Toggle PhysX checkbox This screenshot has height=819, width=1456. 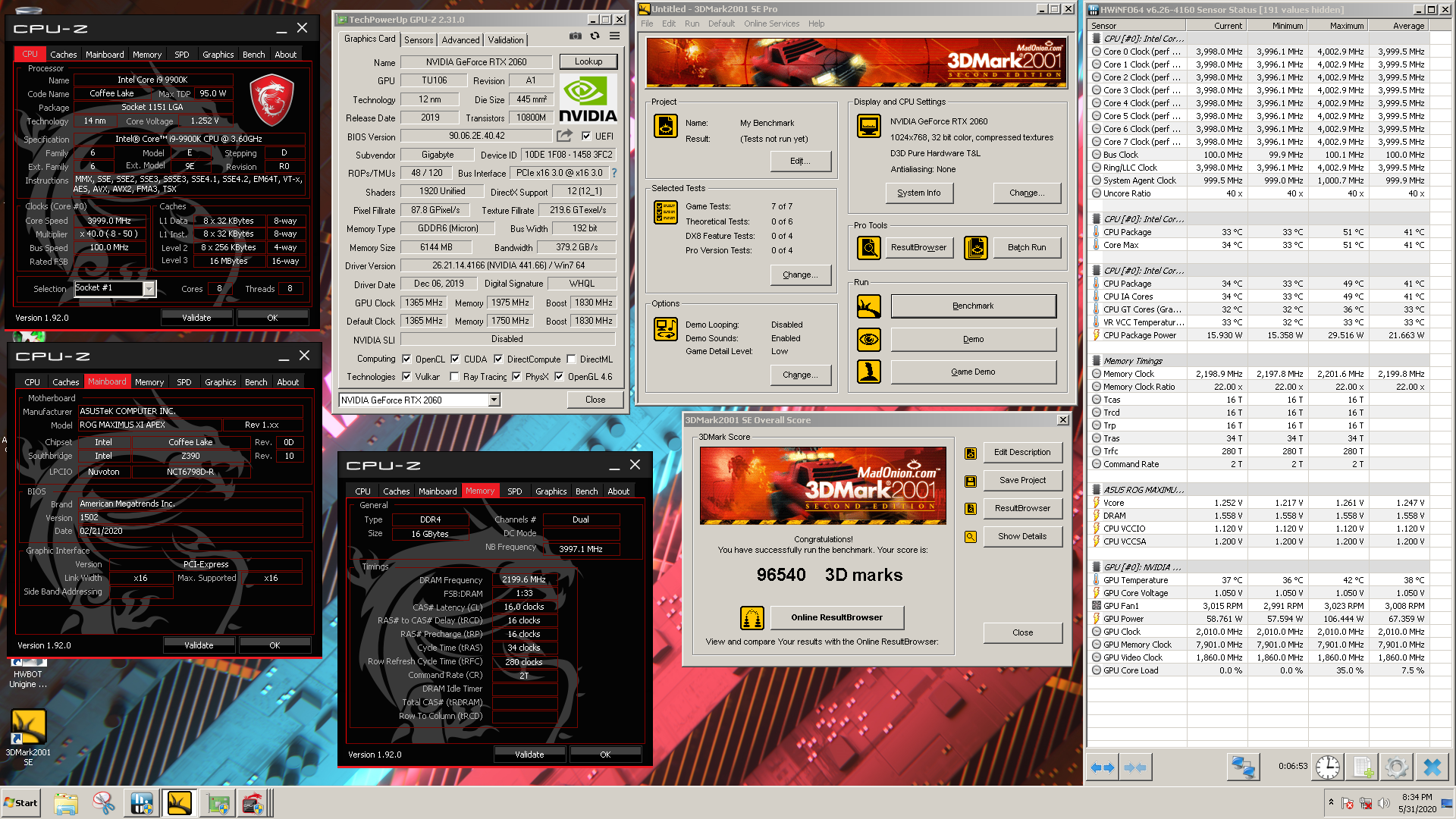coord(516,377)
